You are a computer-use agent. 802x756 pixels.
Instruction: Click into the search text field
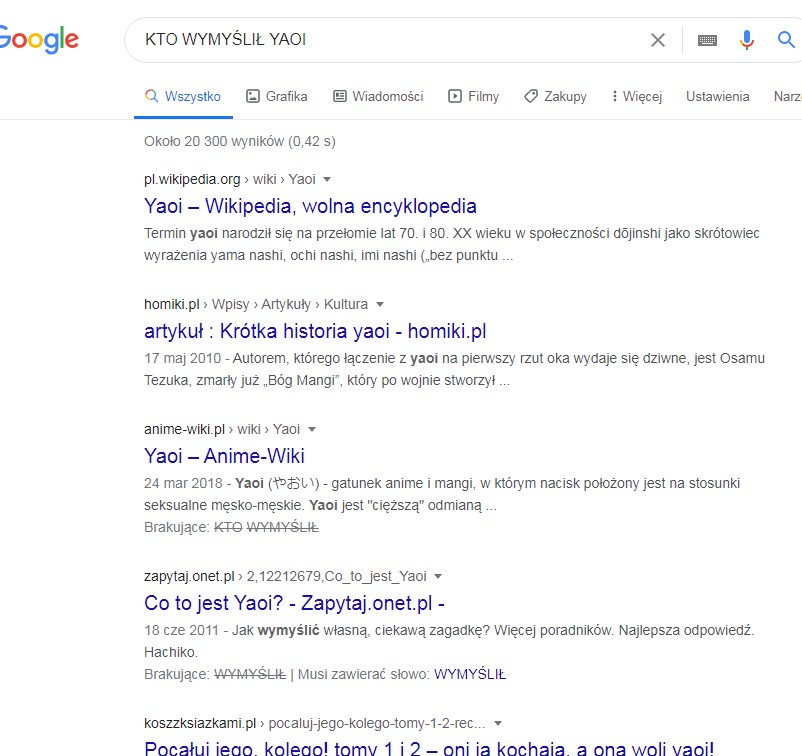pyautogui.click(x=390, y=40)
